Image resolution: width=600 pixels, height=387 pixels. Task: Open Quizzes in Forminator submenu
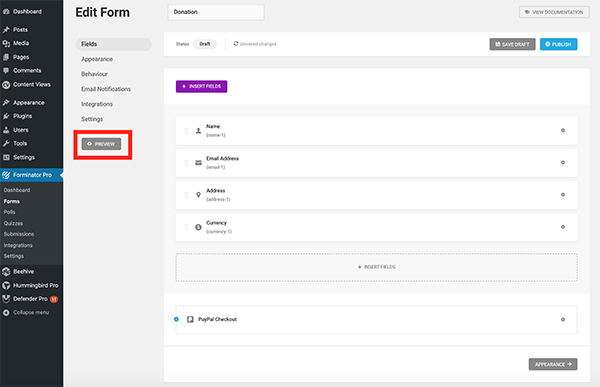(x=13, y=223)
